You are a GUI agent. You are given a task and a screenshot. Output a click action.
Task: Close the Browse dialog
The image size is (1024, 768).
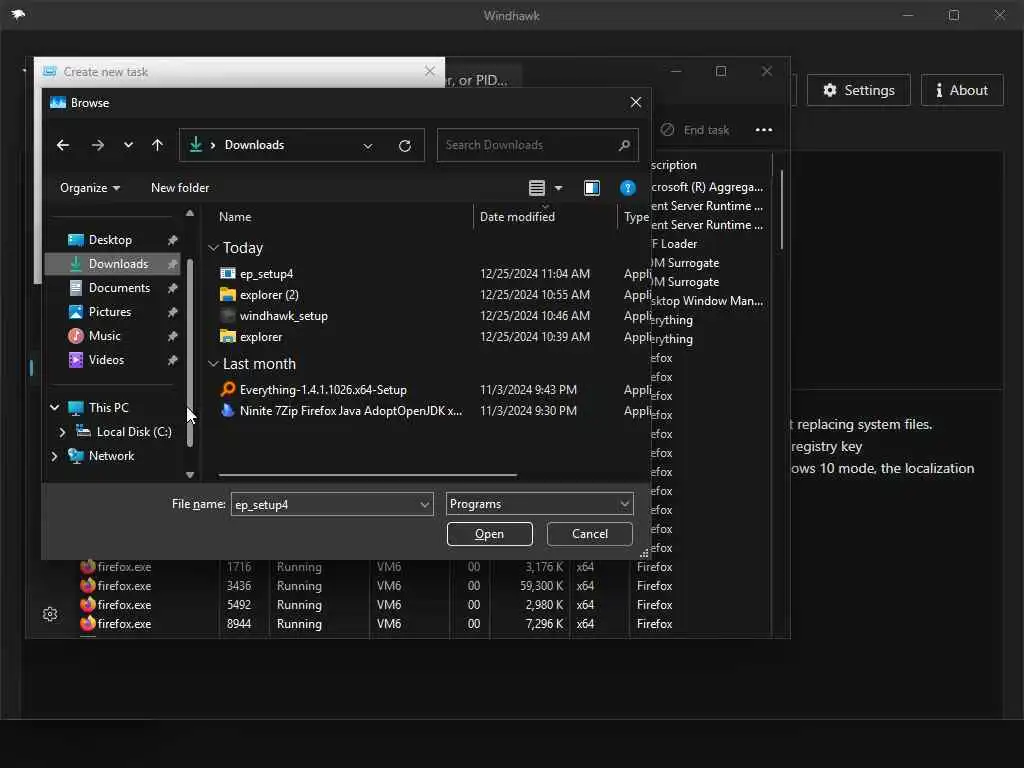635,103
